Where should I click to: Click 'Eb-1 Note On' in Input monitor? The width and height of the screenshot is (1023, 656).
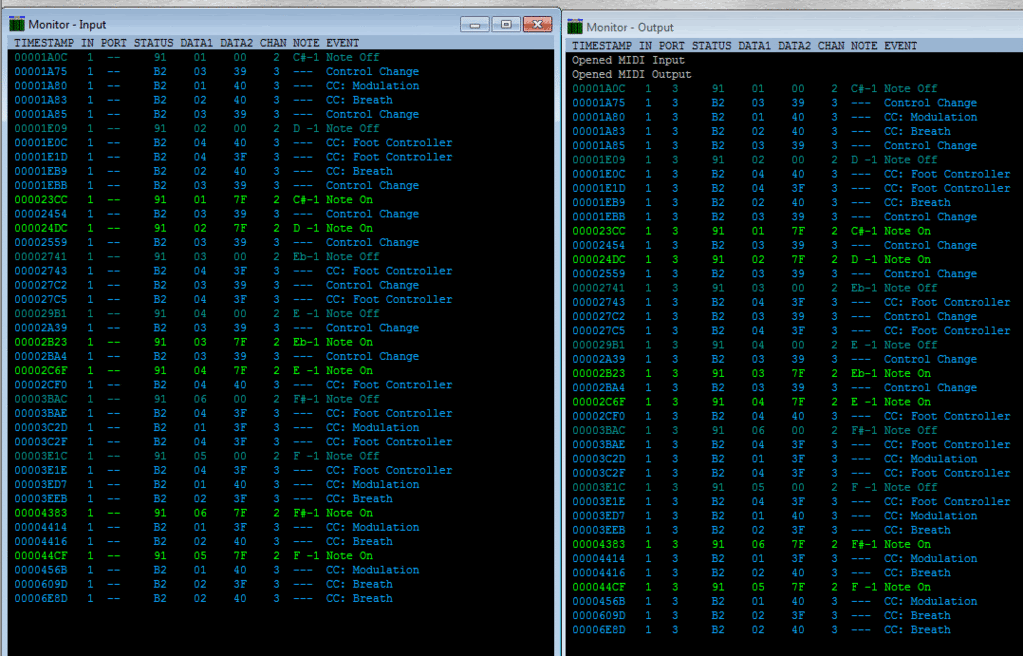pyautogui.click(x=333, y=342)
